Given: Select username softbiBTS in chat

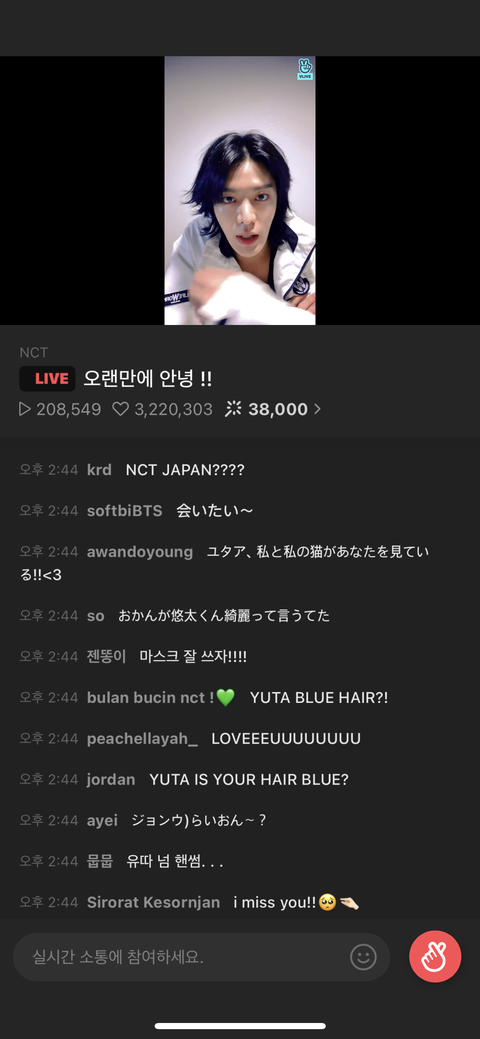Looking at the screenshot, I should pyautogui.click(x=125, y=511).
